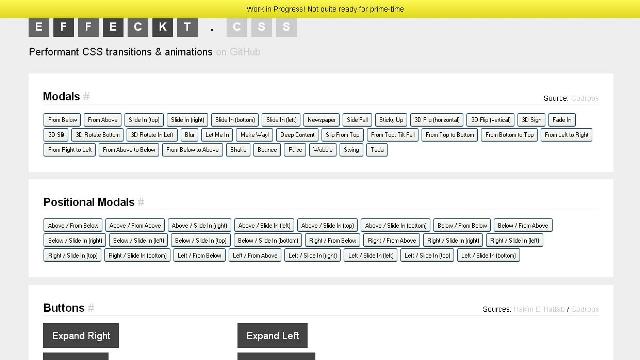Viewport: 640px width, 360px height.
Task: Click the 'Below / From Above' button
Action: (x=523, y=225)
